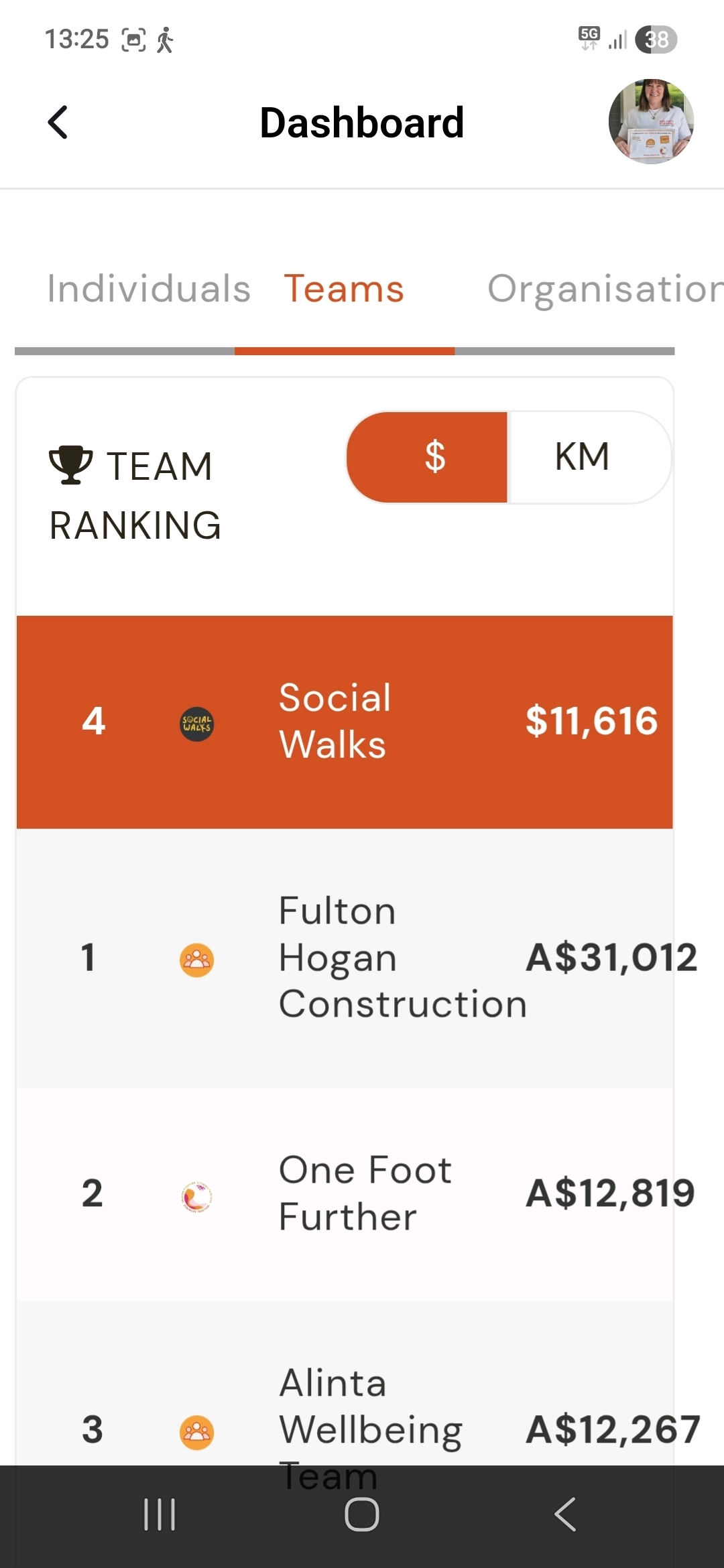Open the One Foot Further team
This screenshot has width=724, height=1568.
pos(365,1193)
